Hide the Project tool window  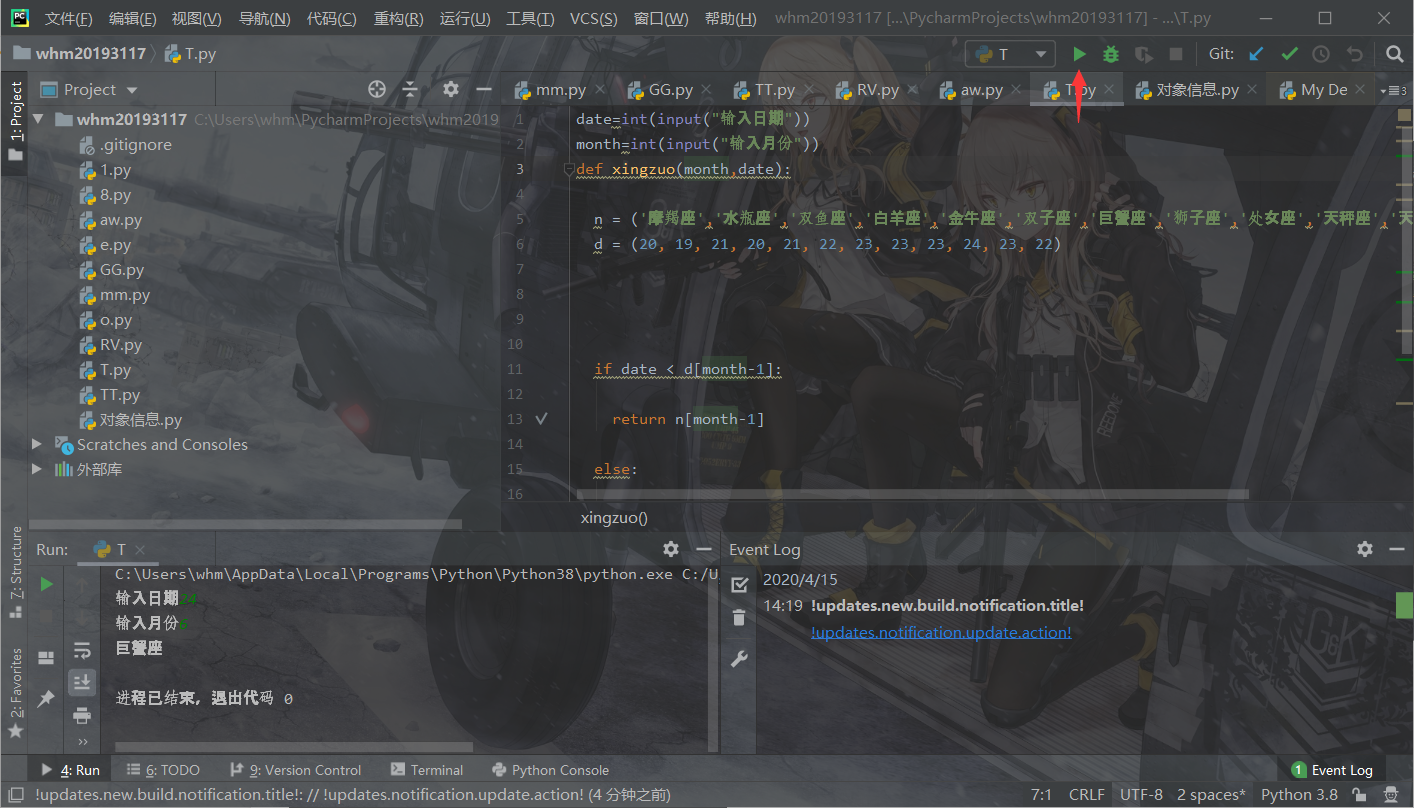(x=484, y=89)
